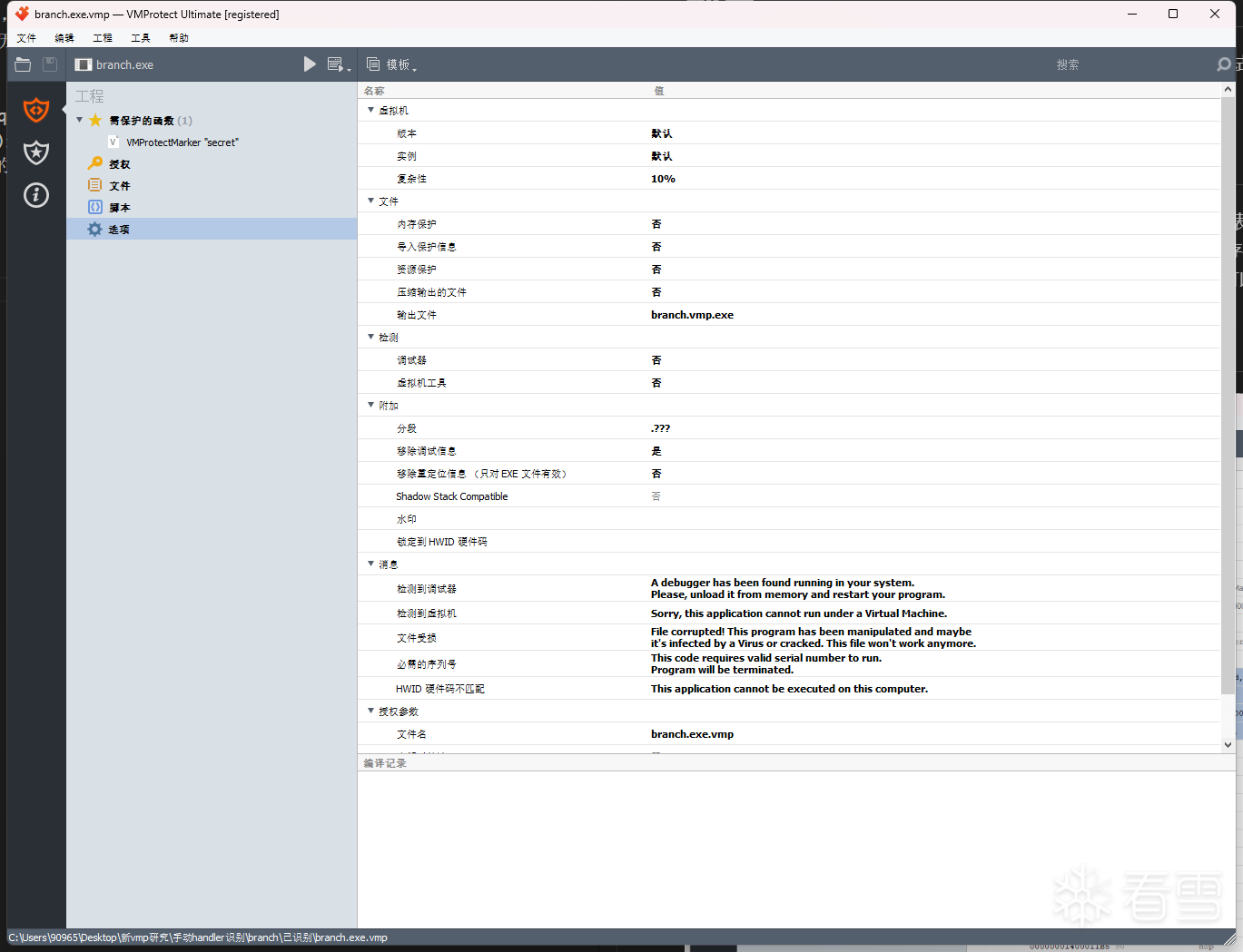Edit the 授权参数 文件名 value branch.exe.vmp
Viewport: 1243px width, 952px height.
coord(692,734)
